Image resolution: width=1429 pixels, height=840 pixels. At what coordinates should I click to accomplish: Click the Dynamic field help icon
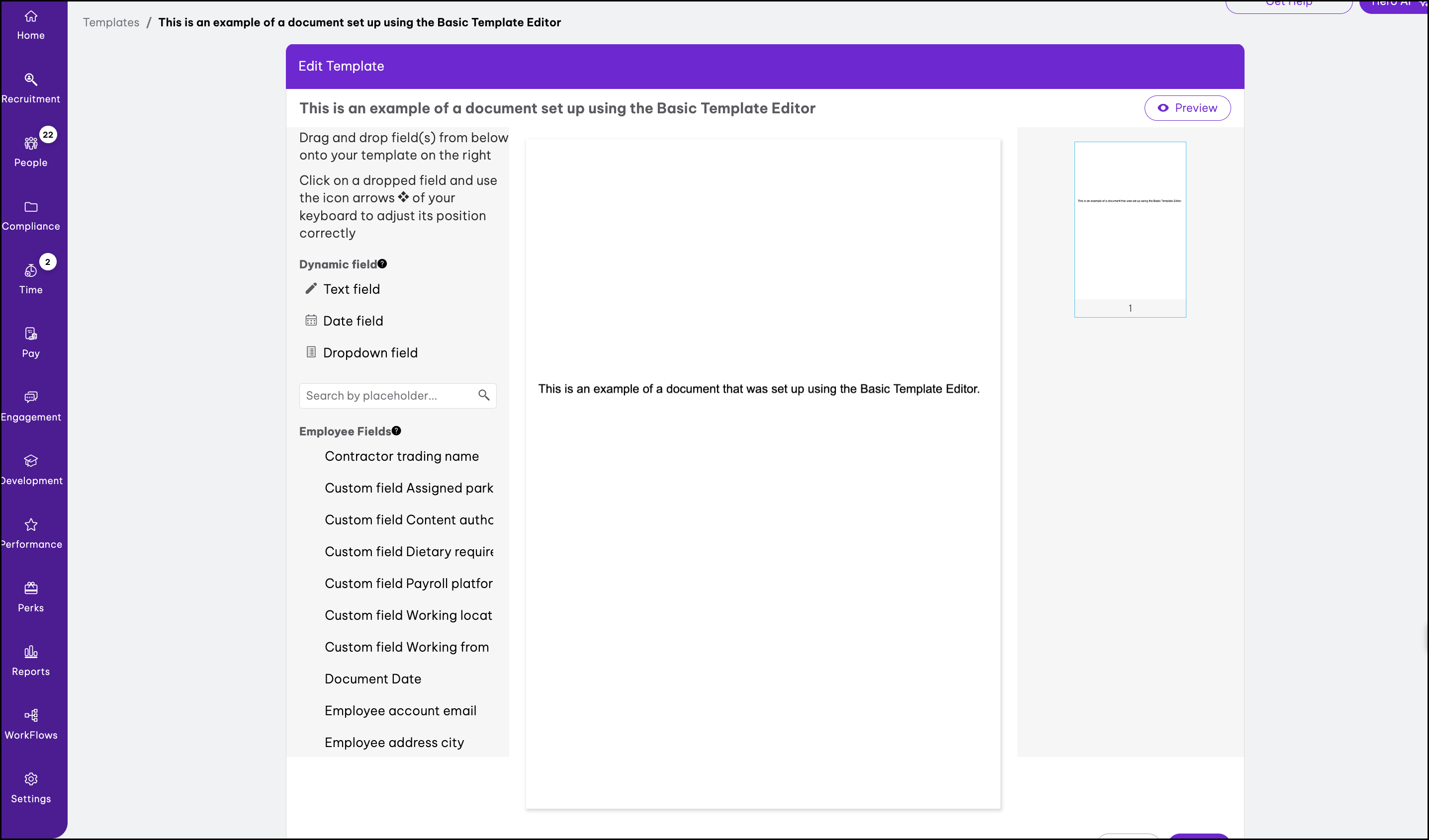pyautogui.click(x=382, y=264)
